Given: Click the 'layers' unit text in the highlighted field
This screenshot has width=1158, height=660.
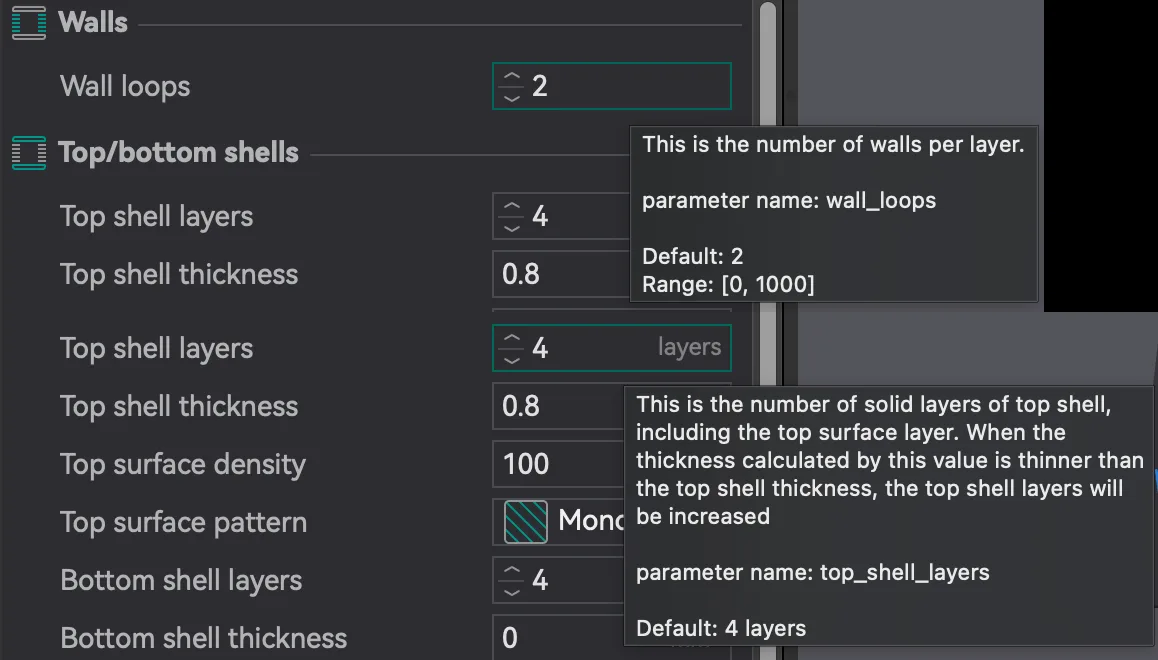Looking at the screenshot, I should pyautogui.click(x=689, y=347).
